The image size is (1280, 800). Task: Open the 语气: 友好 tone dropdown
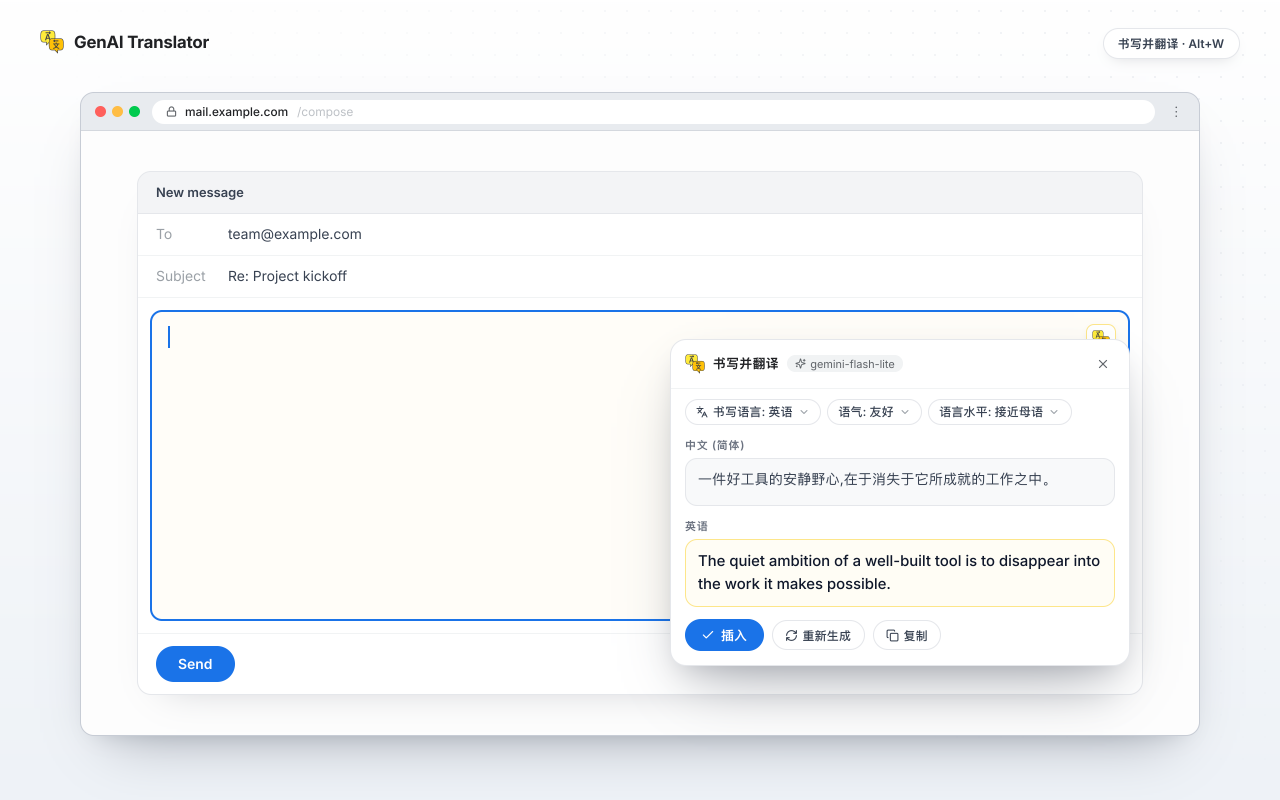pos(874,412)
